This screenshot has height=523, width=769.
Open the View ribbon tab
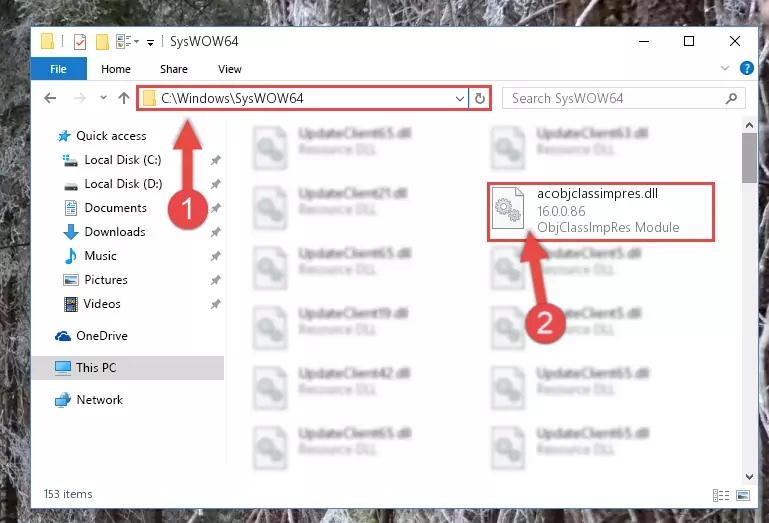pos(230,69)
